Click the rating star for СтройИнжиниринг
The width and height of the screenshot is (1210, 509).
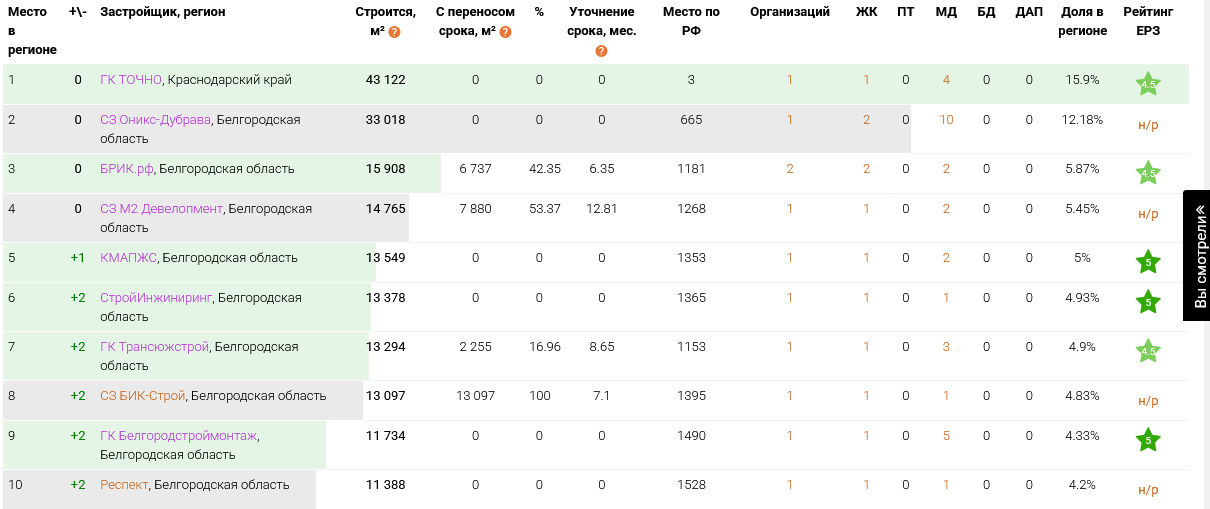pyautogui.click(x=1148, y=302)
